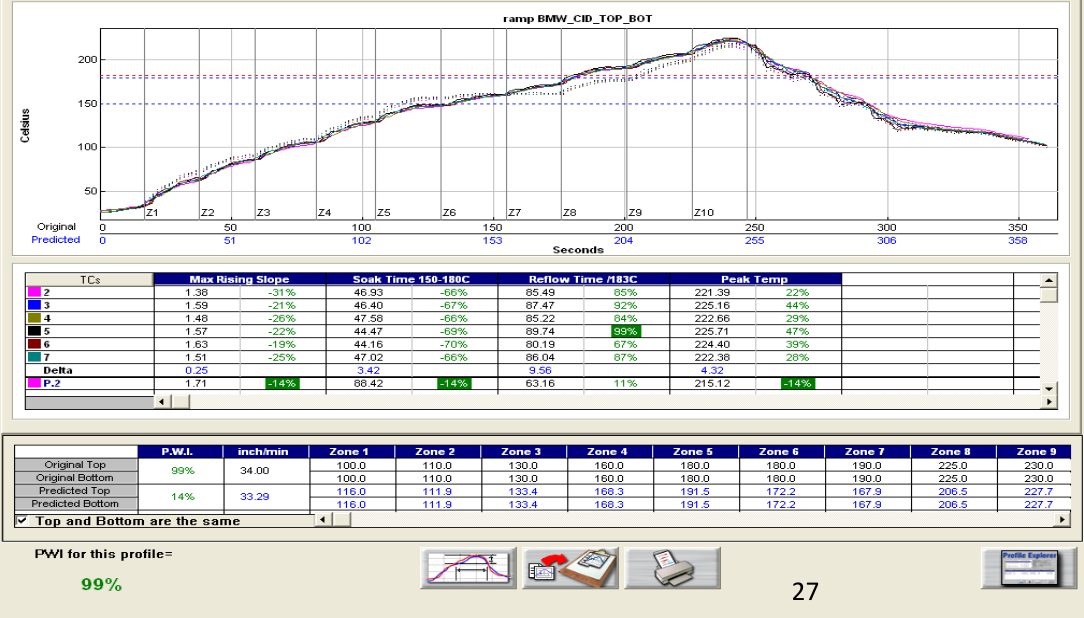The height and width of the screenshot is (618, 1084).
Task: Click the 'Zone 1' column header
Action: 352,451
